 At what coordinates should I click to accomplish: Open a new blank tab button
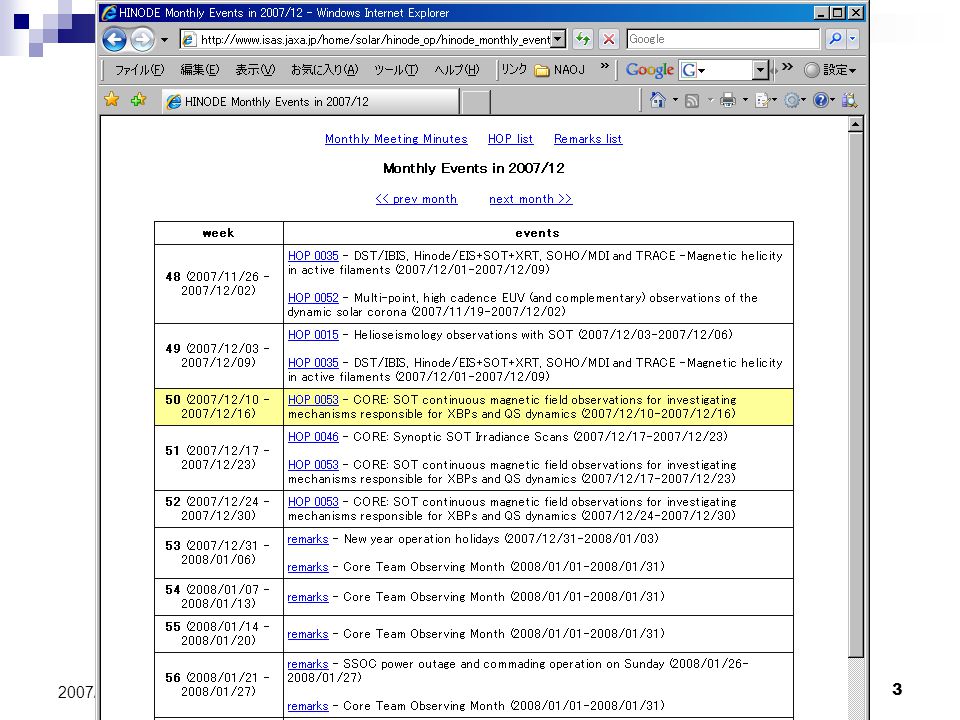tap(476, 102)
